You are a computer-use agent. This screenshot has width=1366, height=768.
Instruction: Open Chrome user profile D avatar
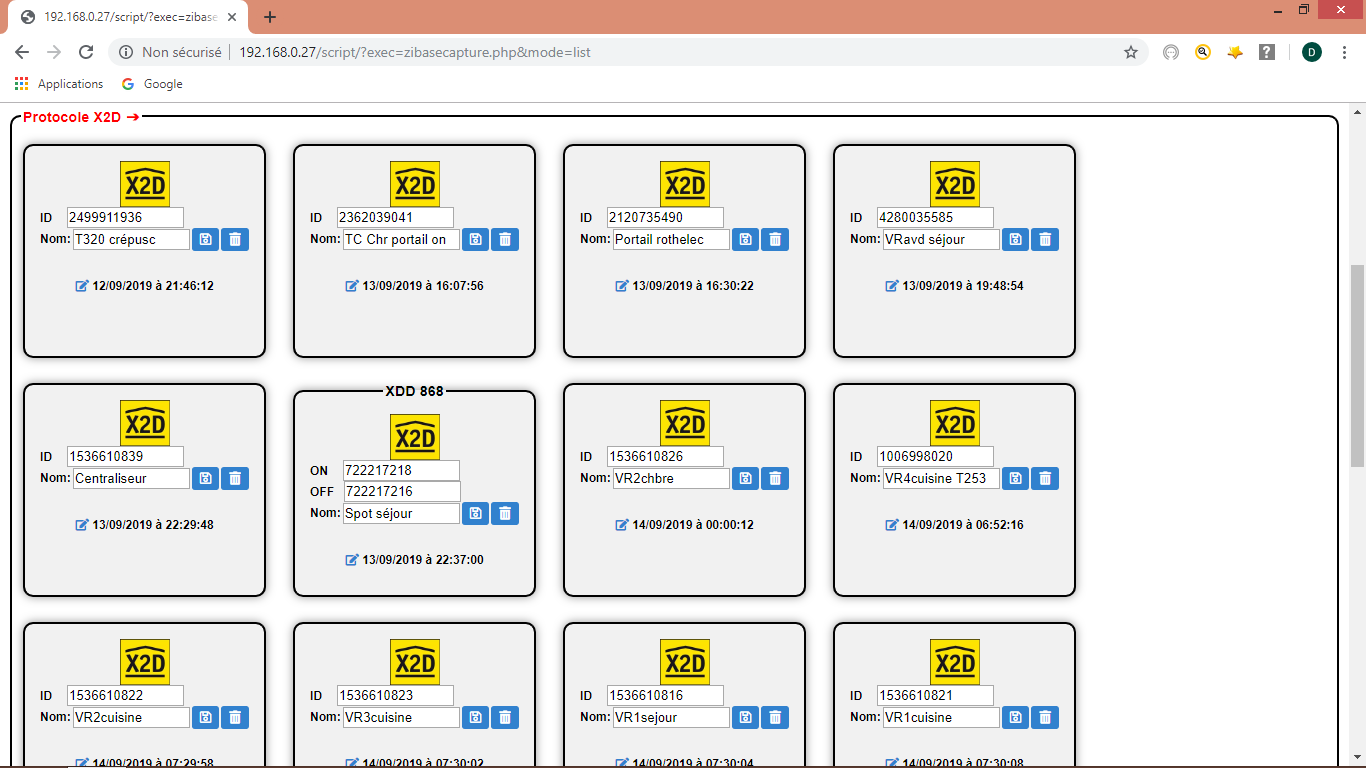point(1311,52)
